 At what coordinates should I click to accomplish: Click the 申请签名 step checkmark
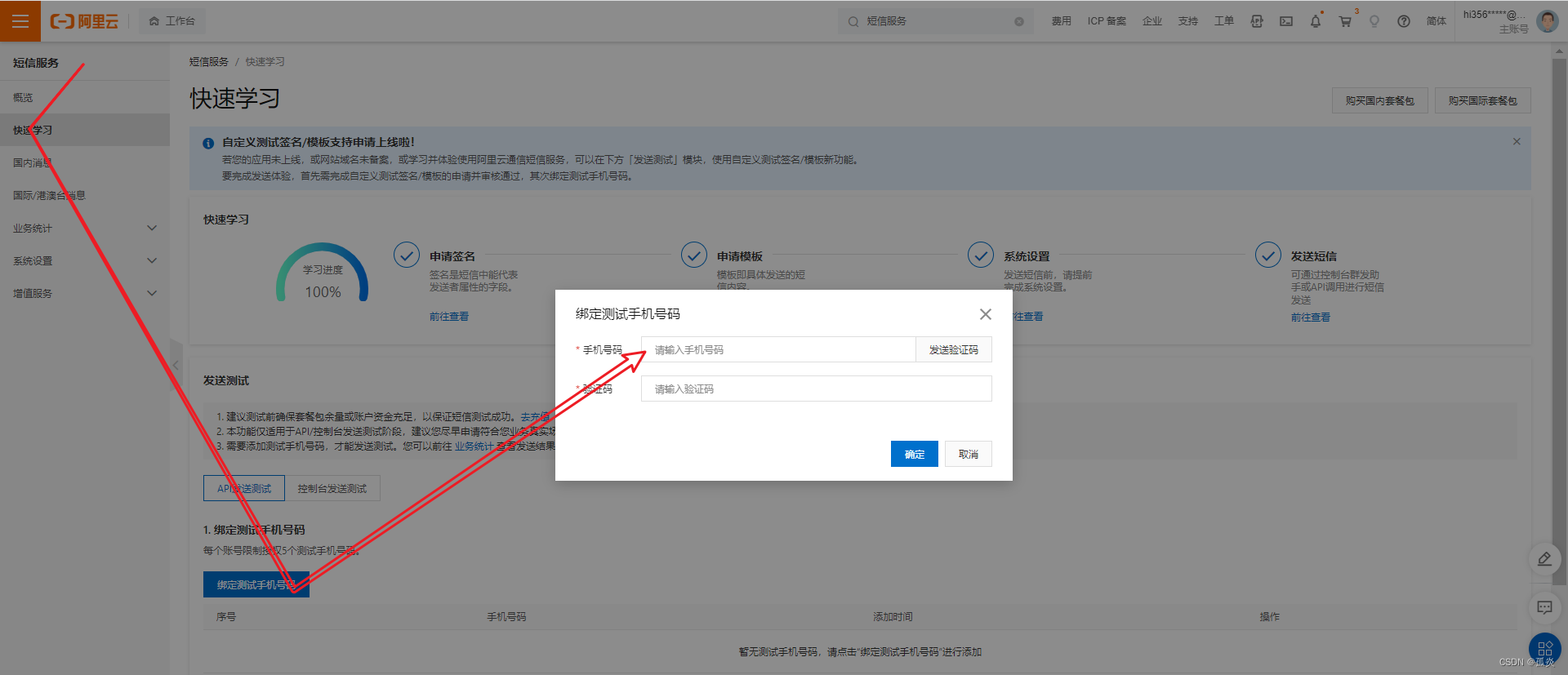(x=407, y=255)
